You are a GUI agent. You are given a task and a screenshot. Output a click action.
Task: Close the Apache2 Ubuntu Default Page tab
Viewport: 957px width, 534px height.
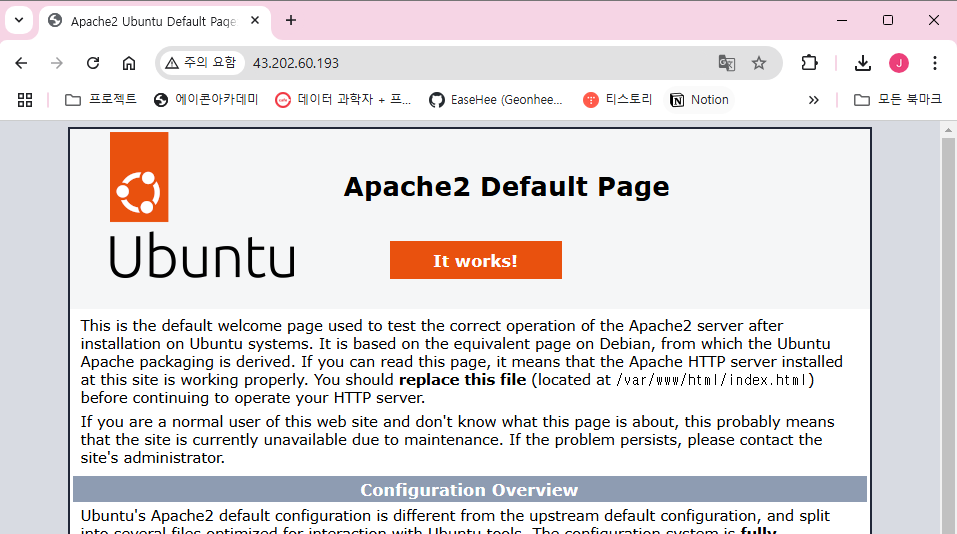point(255,20)
